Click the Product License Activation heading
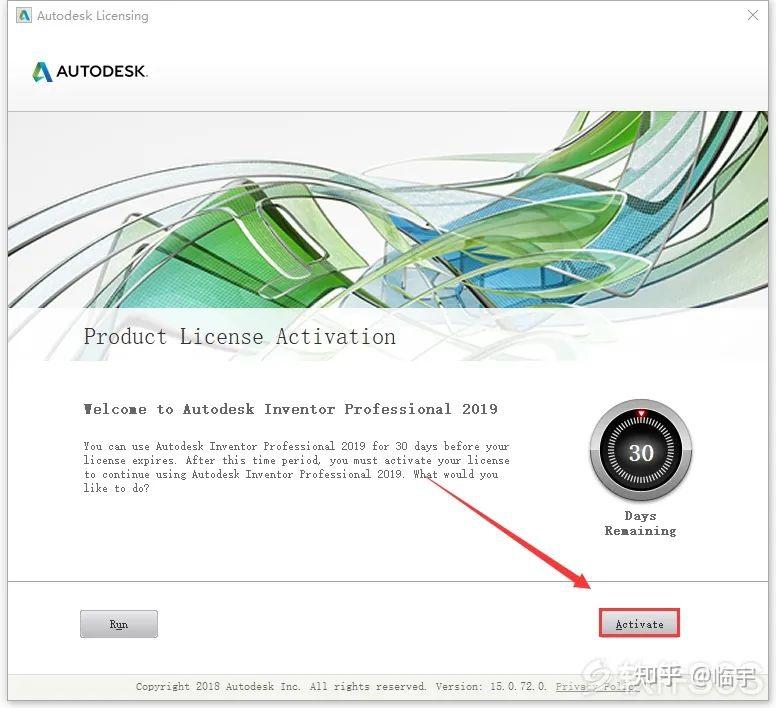This screenshot has height=708, width=776. [240, 337]
